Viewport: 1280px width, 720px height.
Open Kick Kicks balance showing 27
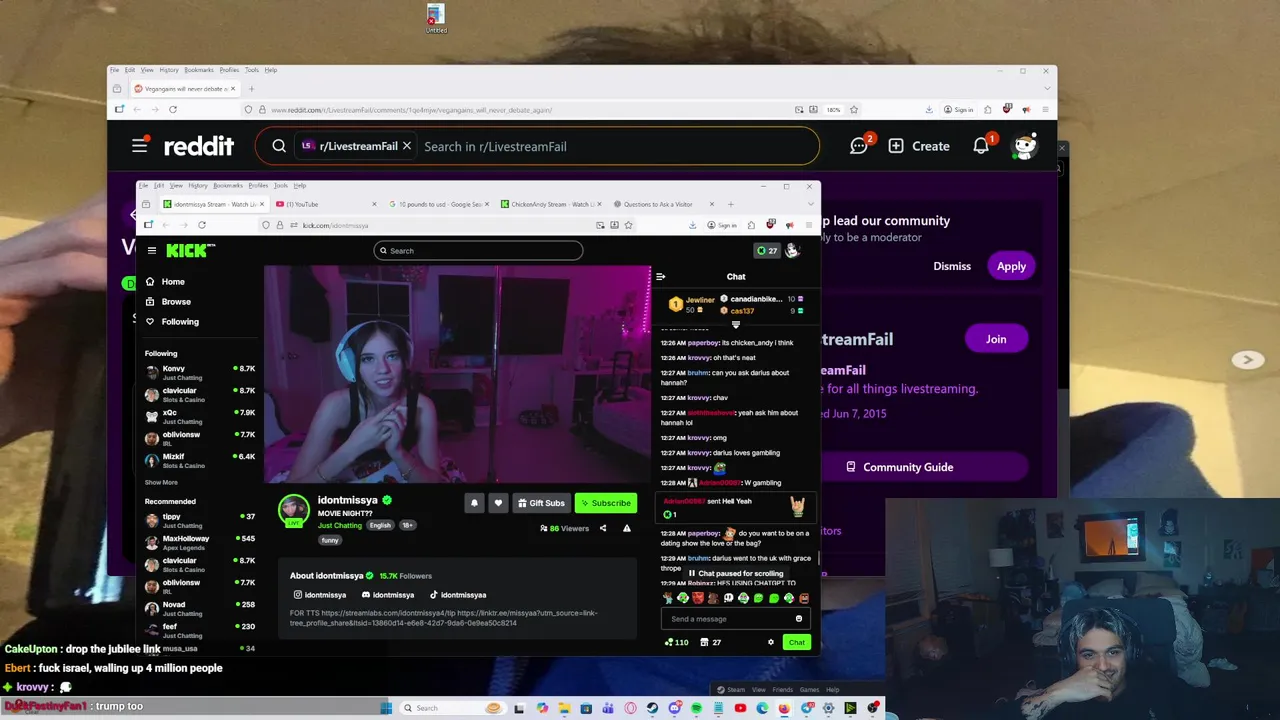(x=767, y=251)
